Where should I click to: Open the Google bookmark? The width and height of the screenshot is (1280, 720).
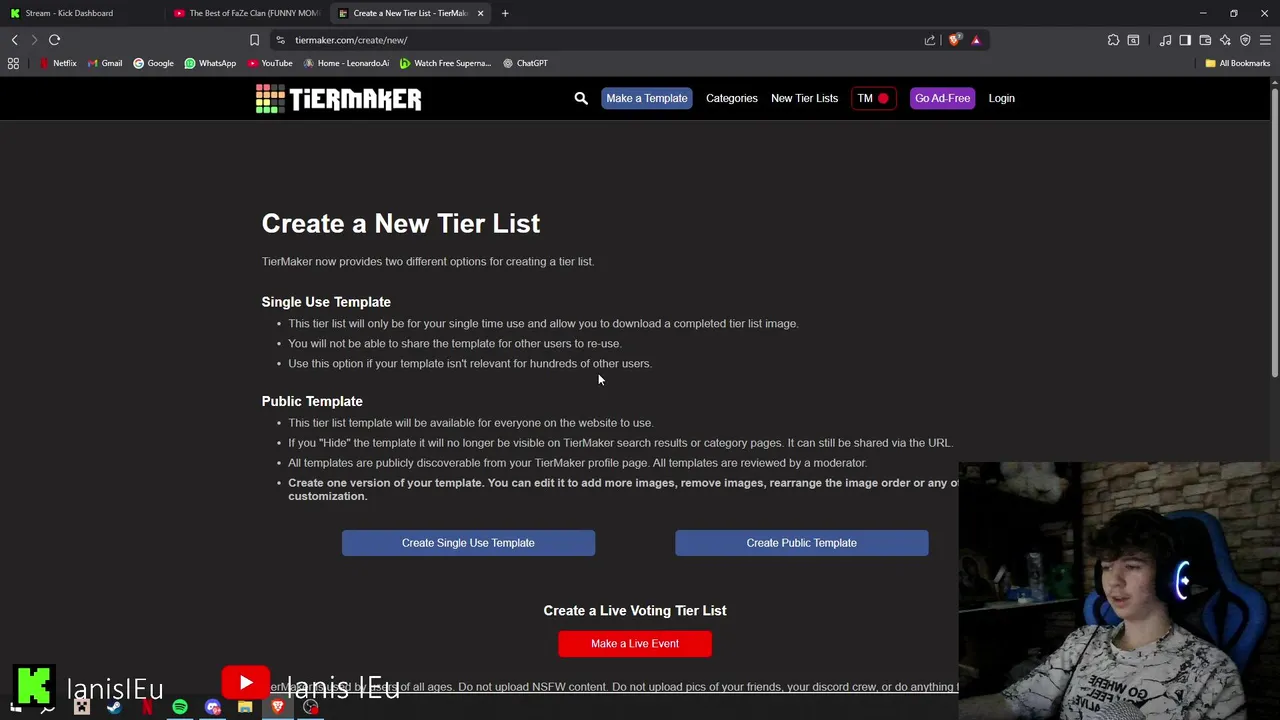153,63
